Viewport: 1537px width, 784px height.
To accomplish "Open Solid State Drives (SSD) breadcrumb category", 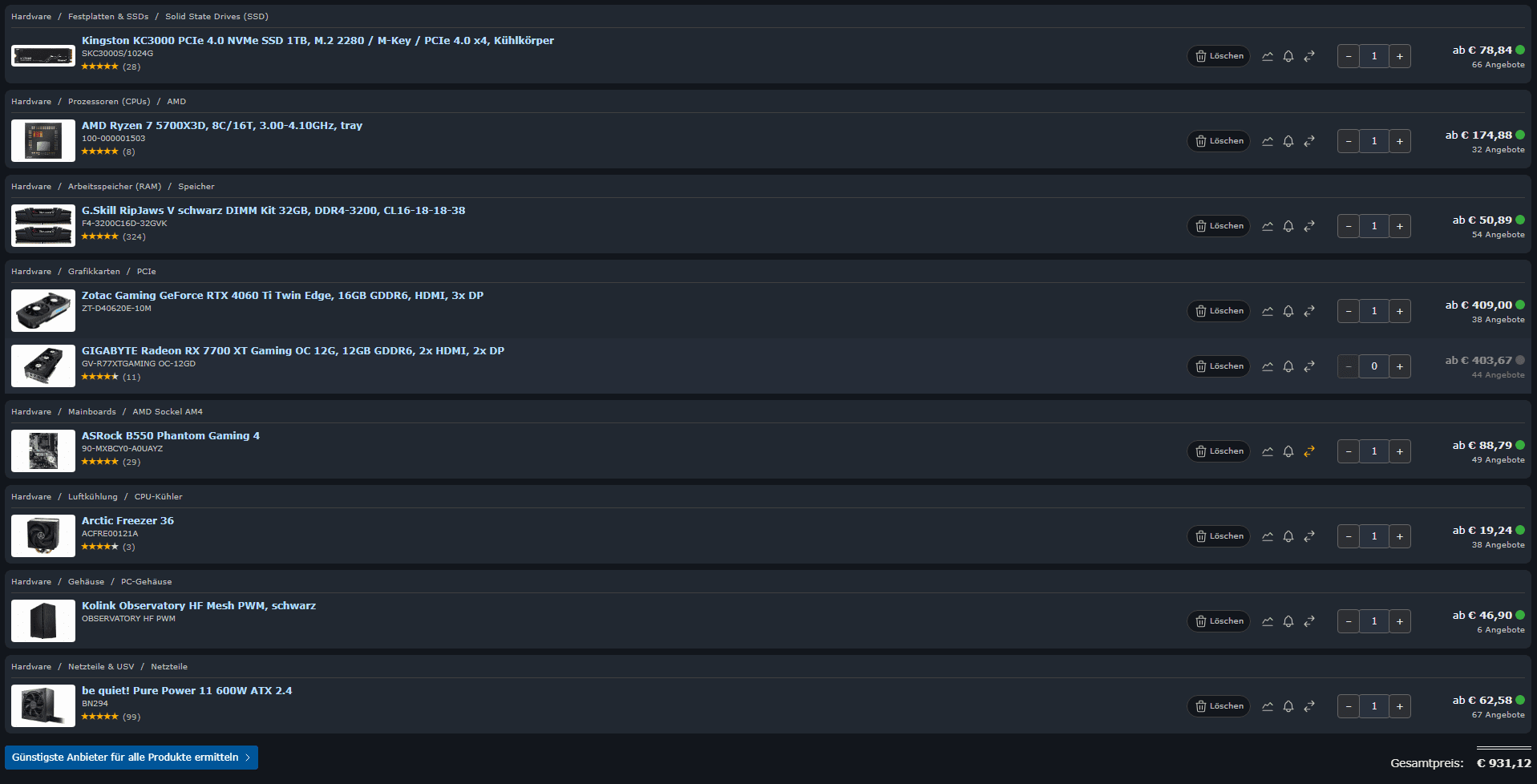I will (216, 16).
